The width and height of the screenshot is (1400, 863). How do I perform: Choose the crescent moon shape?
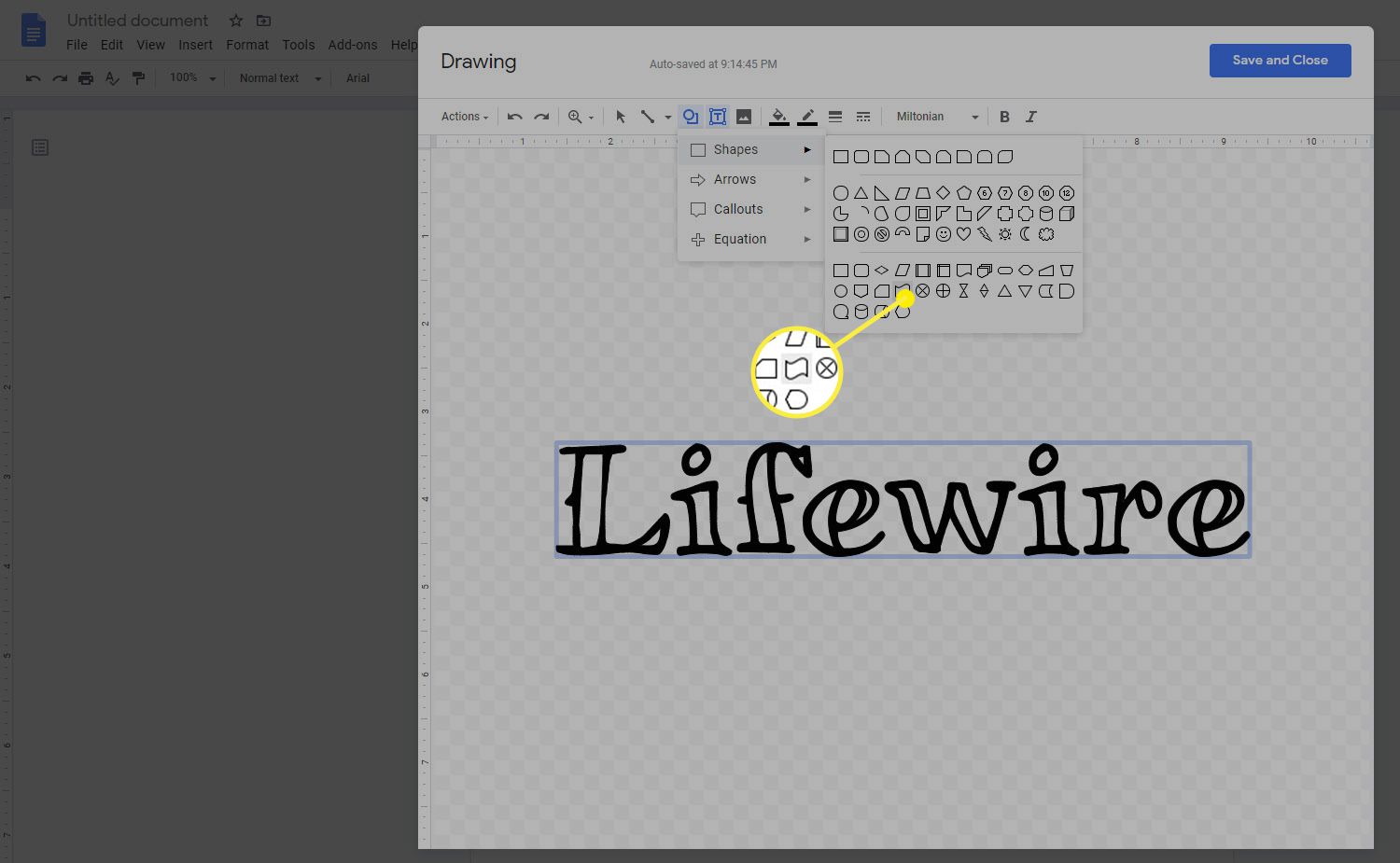coord(1026,234)
